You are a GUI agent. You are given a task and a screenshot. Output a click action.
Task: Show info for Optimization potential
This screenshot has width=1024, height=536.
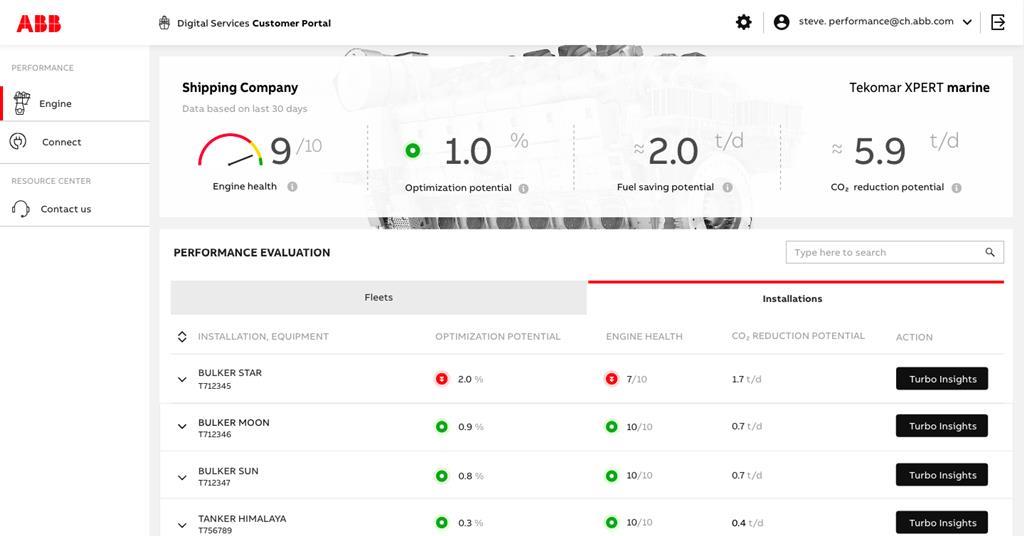[523, 189]
